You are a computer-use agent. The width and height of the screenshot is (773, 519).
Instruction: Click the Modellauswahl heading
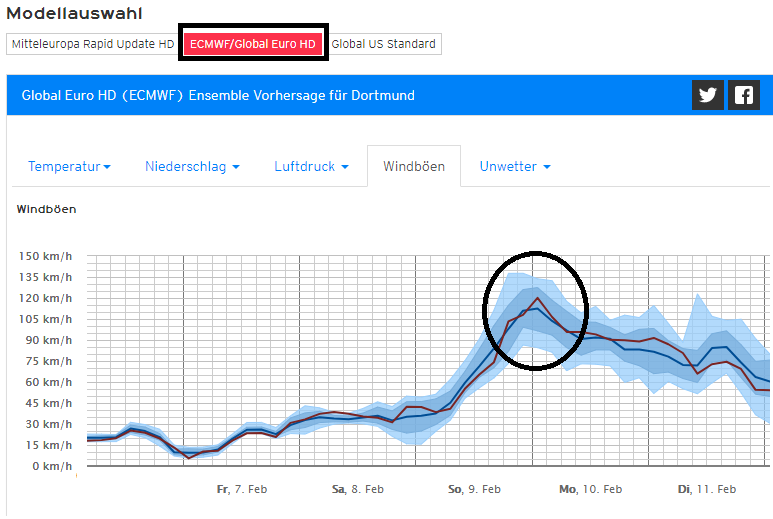pyautogui.click(x=74, y=13)
